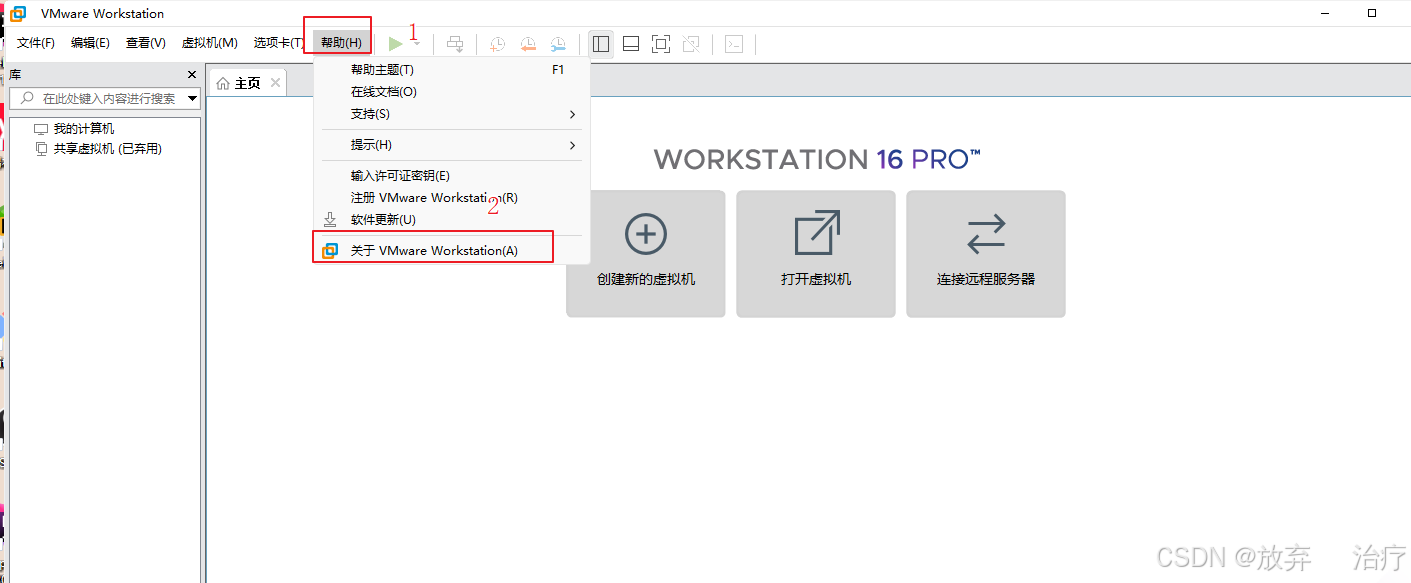
Task: Choose 输入许可证密钥(E) menu entry
Action: coord(452,176)
